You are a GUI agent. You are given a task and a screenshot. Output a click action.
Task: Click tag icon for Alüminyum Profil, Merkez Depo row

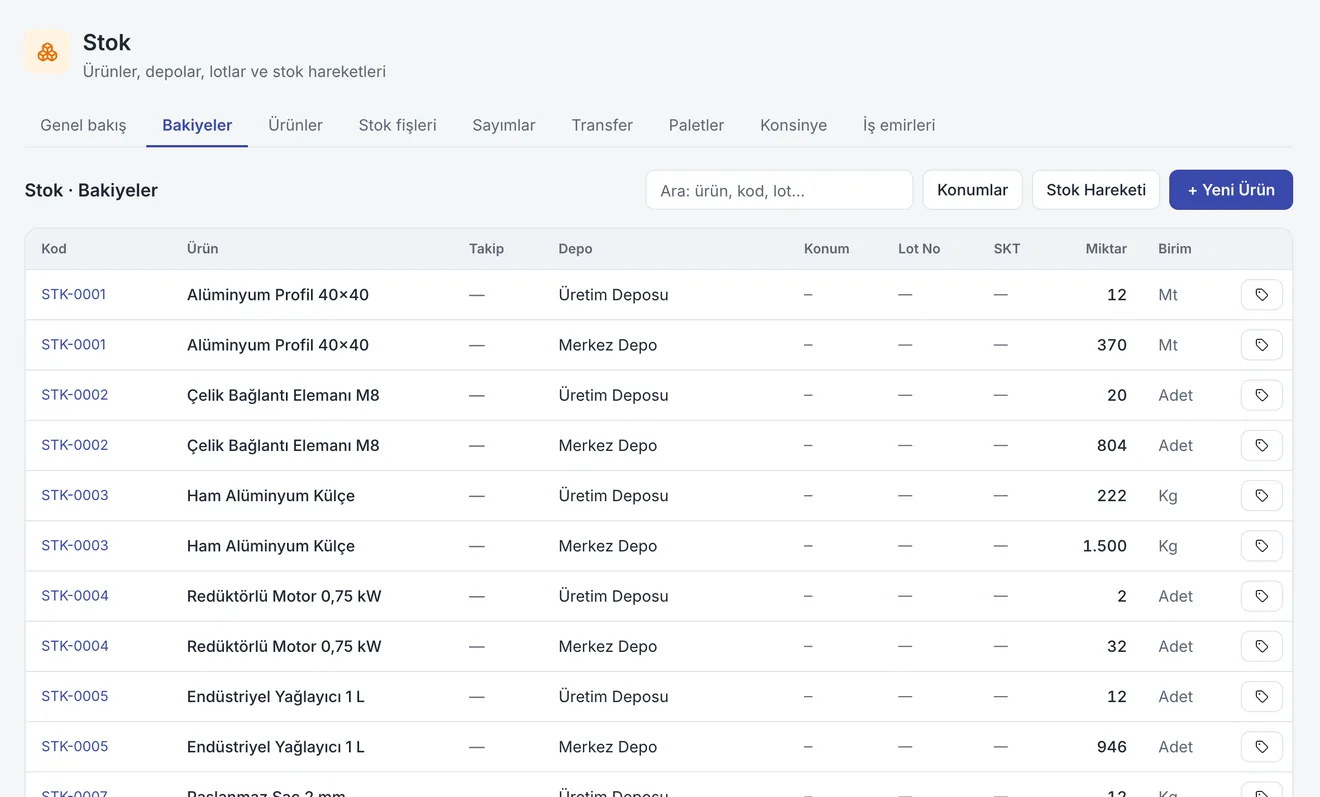(1261, 345)
